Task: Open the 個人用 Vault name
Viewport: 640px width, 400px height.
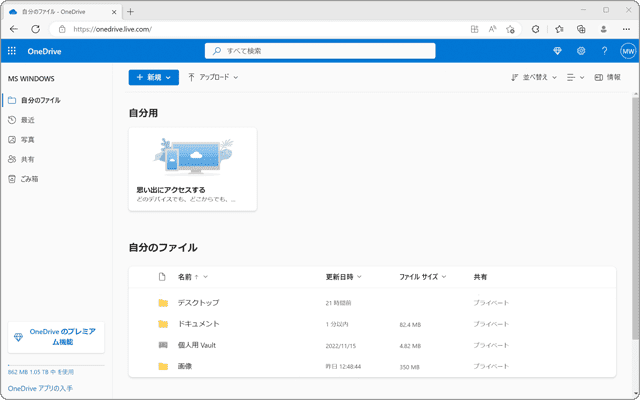Action: coord(197,345)
